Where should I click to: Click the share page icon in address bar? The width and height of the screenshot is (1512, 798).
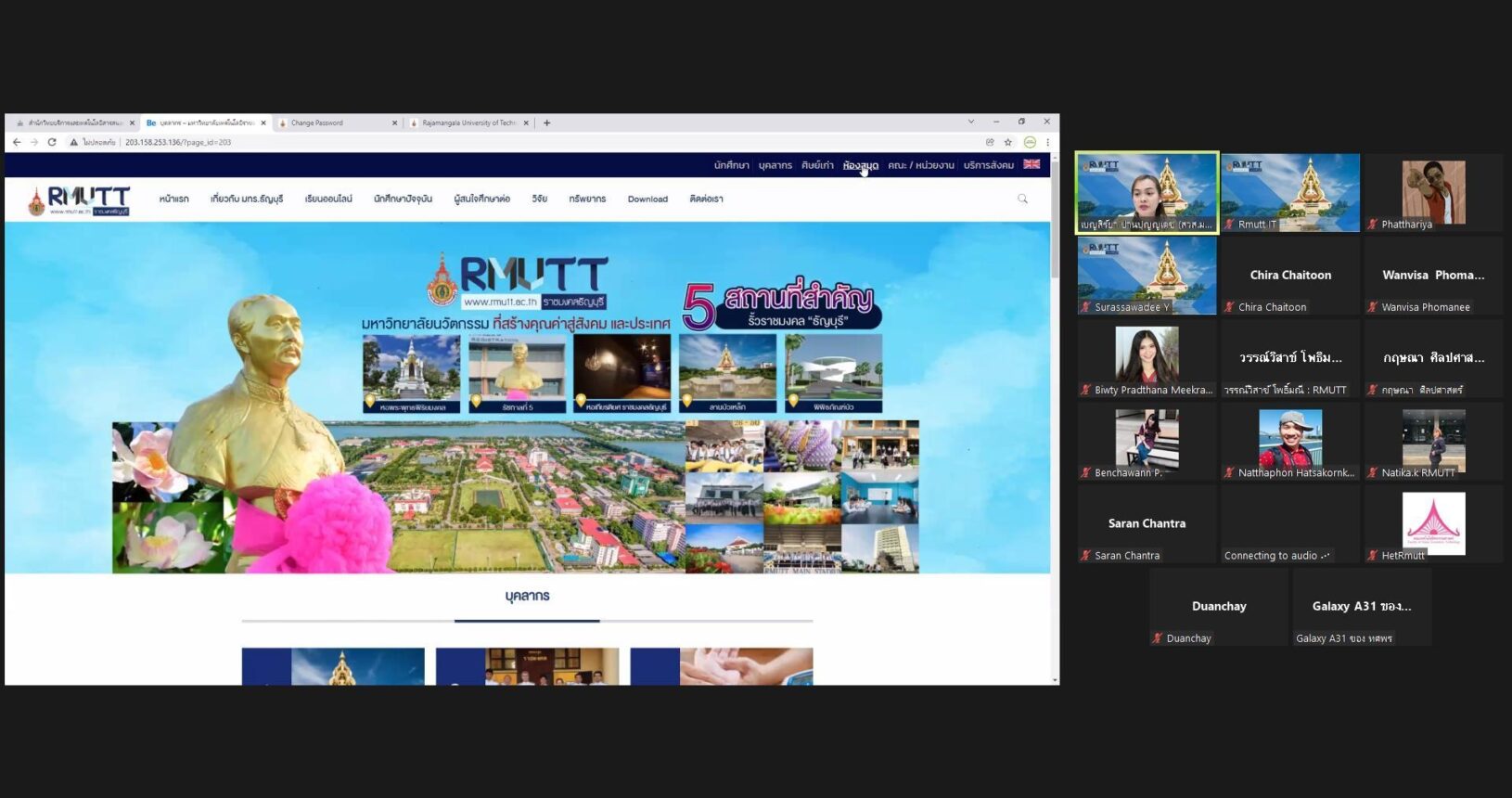coord(990,142)
